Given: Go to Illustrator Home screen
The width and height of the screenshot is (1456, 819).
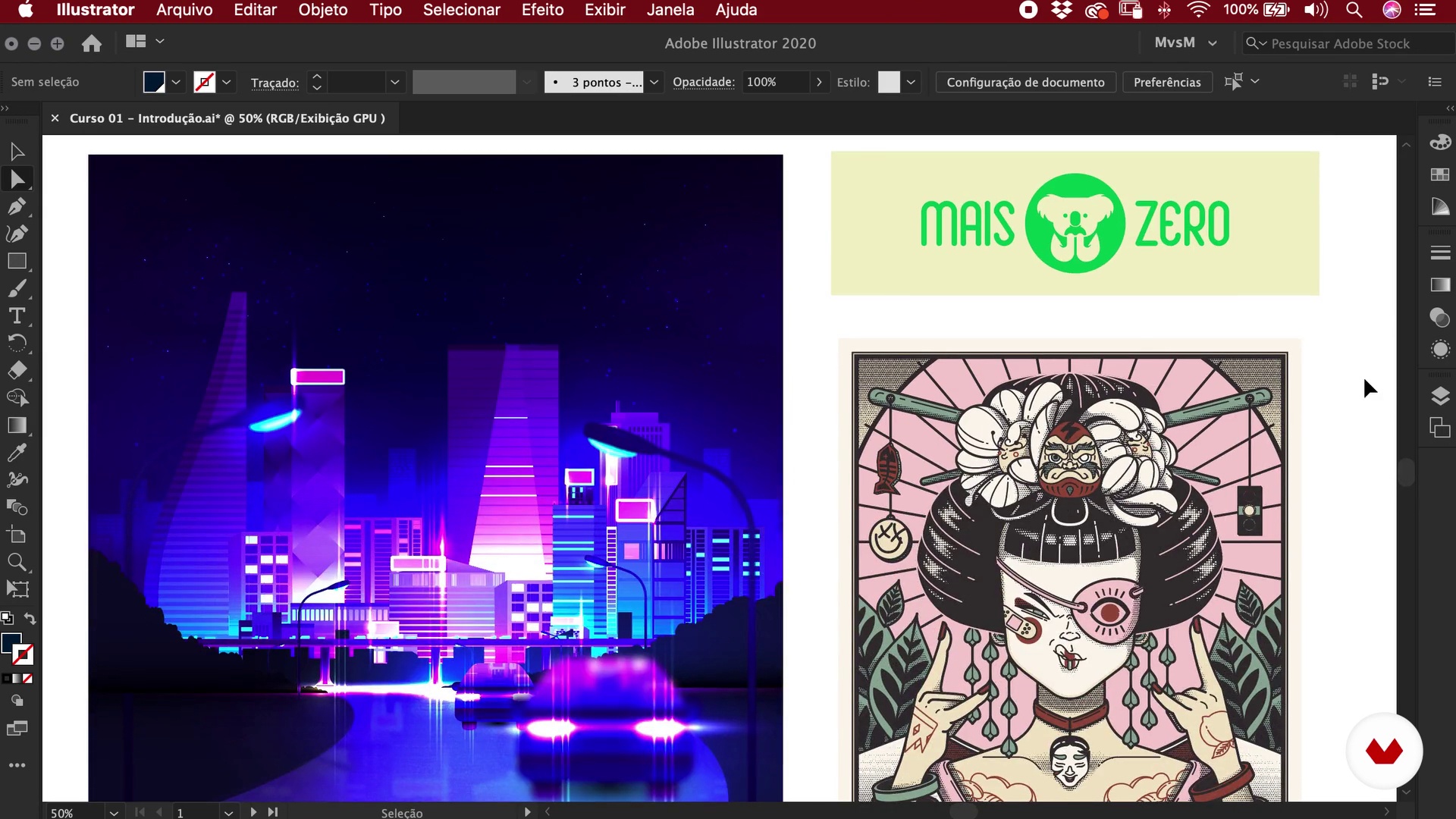Looking at the screenshot, I should pyautogui.click(x=92, y=43).
